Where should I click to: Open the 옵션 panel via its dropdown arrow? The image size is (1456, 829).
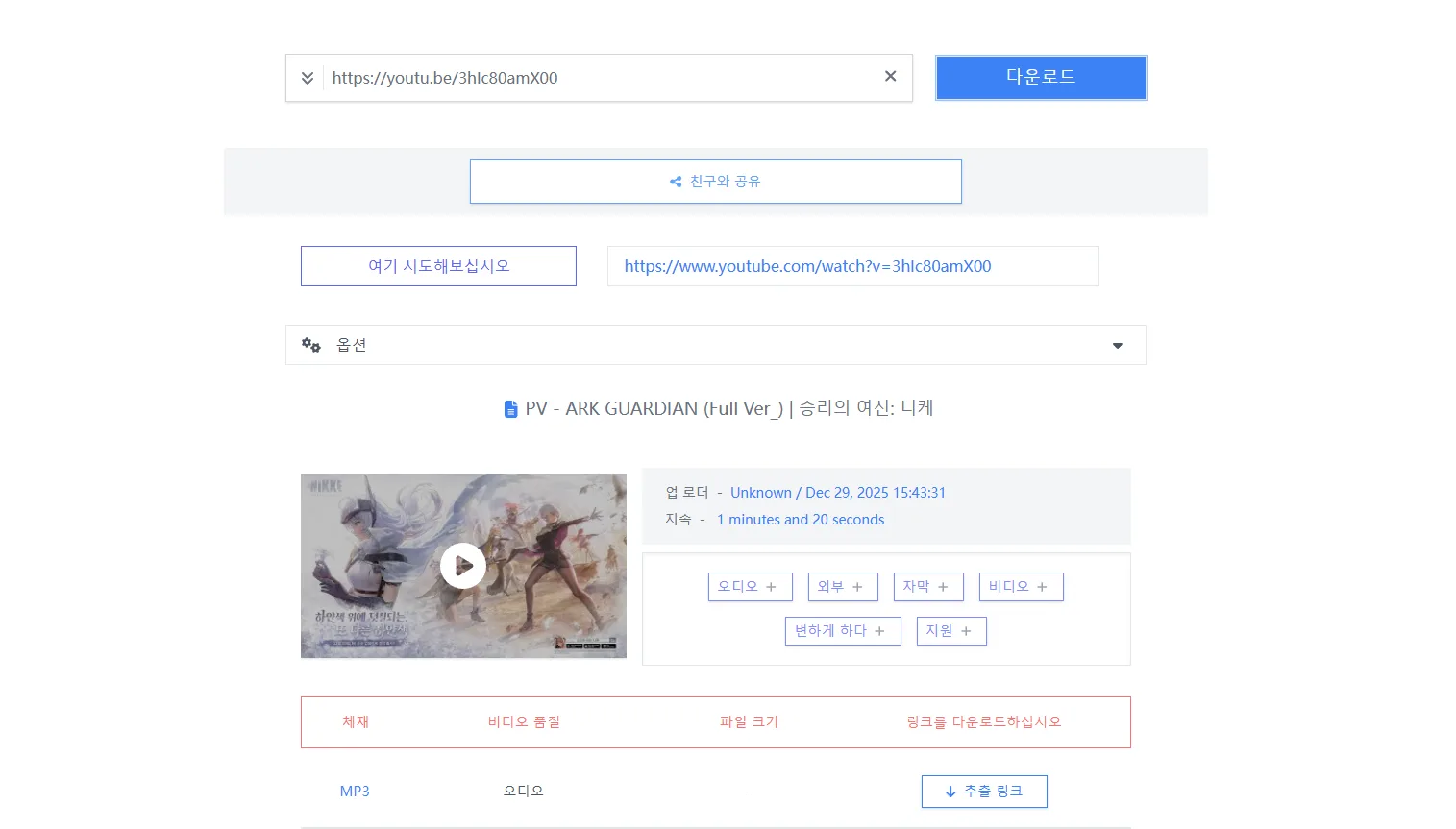click(1117, 345)
